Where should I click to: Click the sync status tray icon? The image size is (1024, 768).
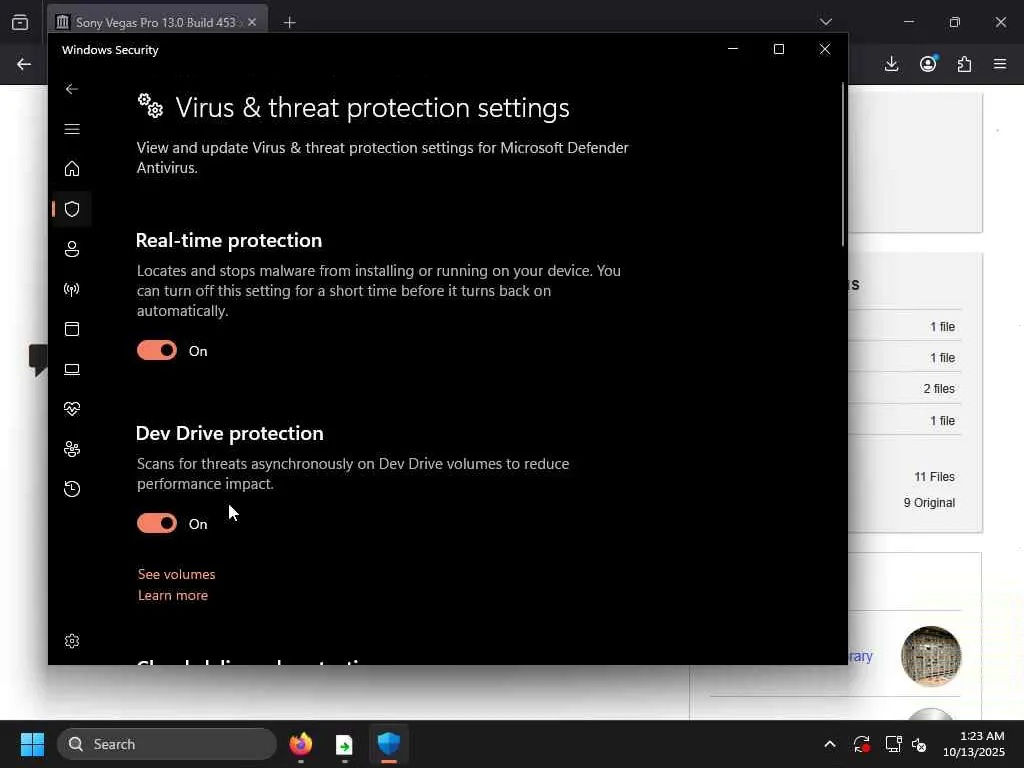[861, 744]
